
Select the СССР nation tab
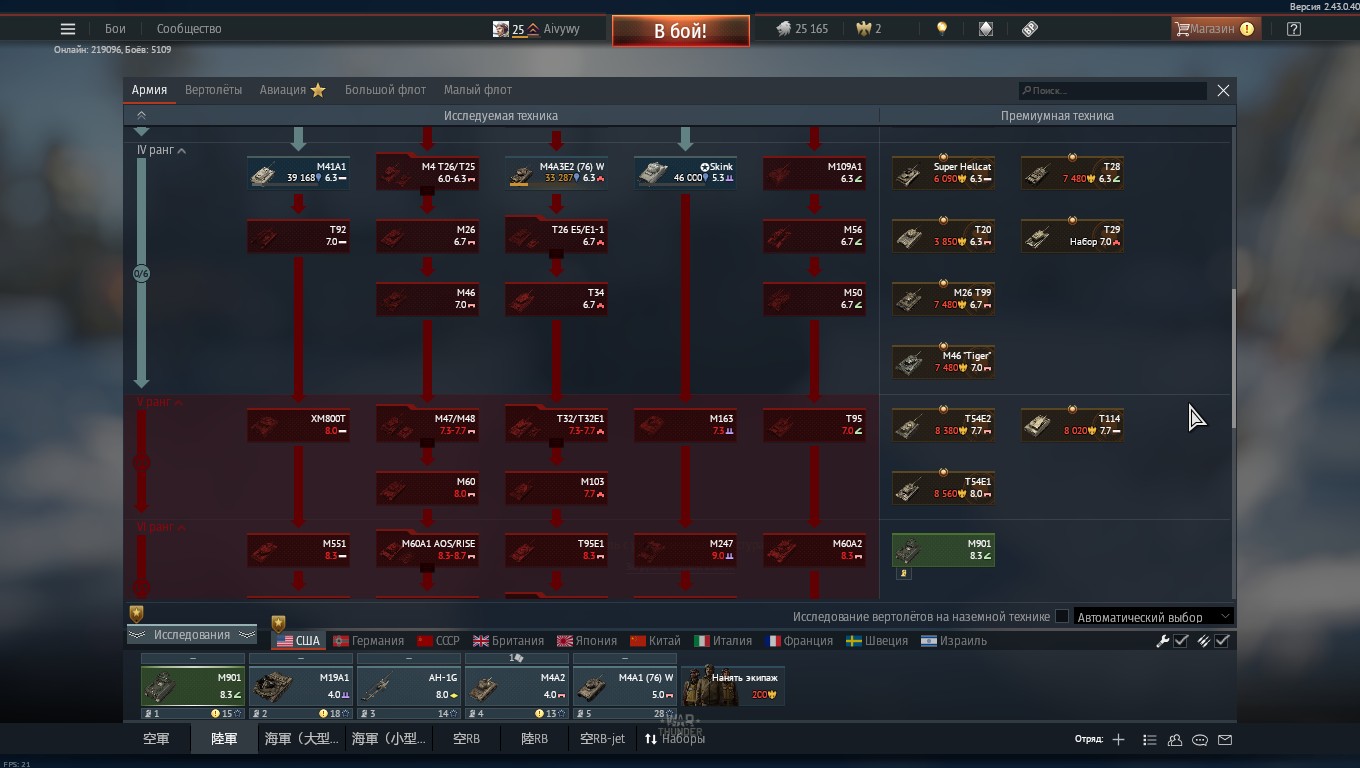(438, 641)
